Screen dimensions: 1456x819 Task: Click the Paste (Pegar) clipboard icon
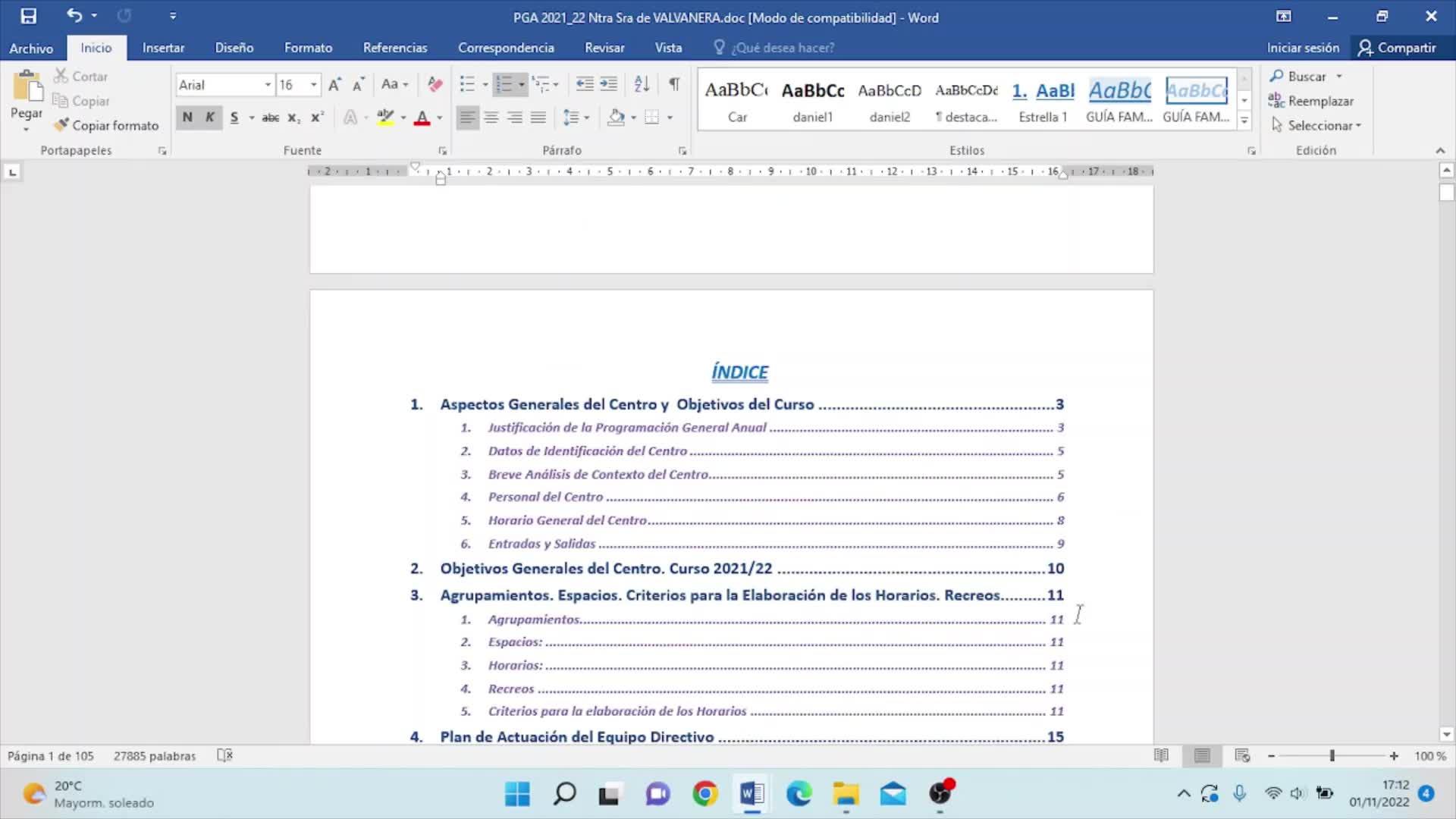click(27, 87)
